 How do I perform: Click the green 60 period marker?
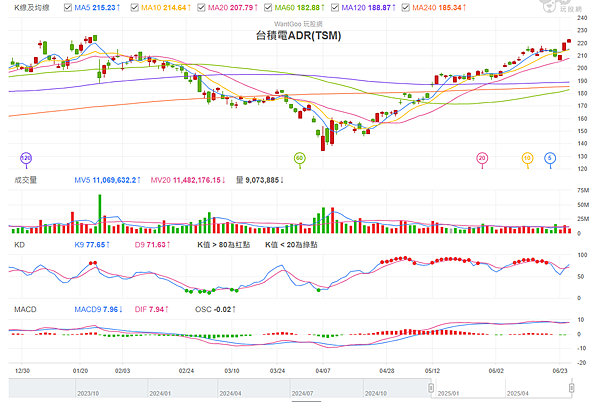pos(300,158)
